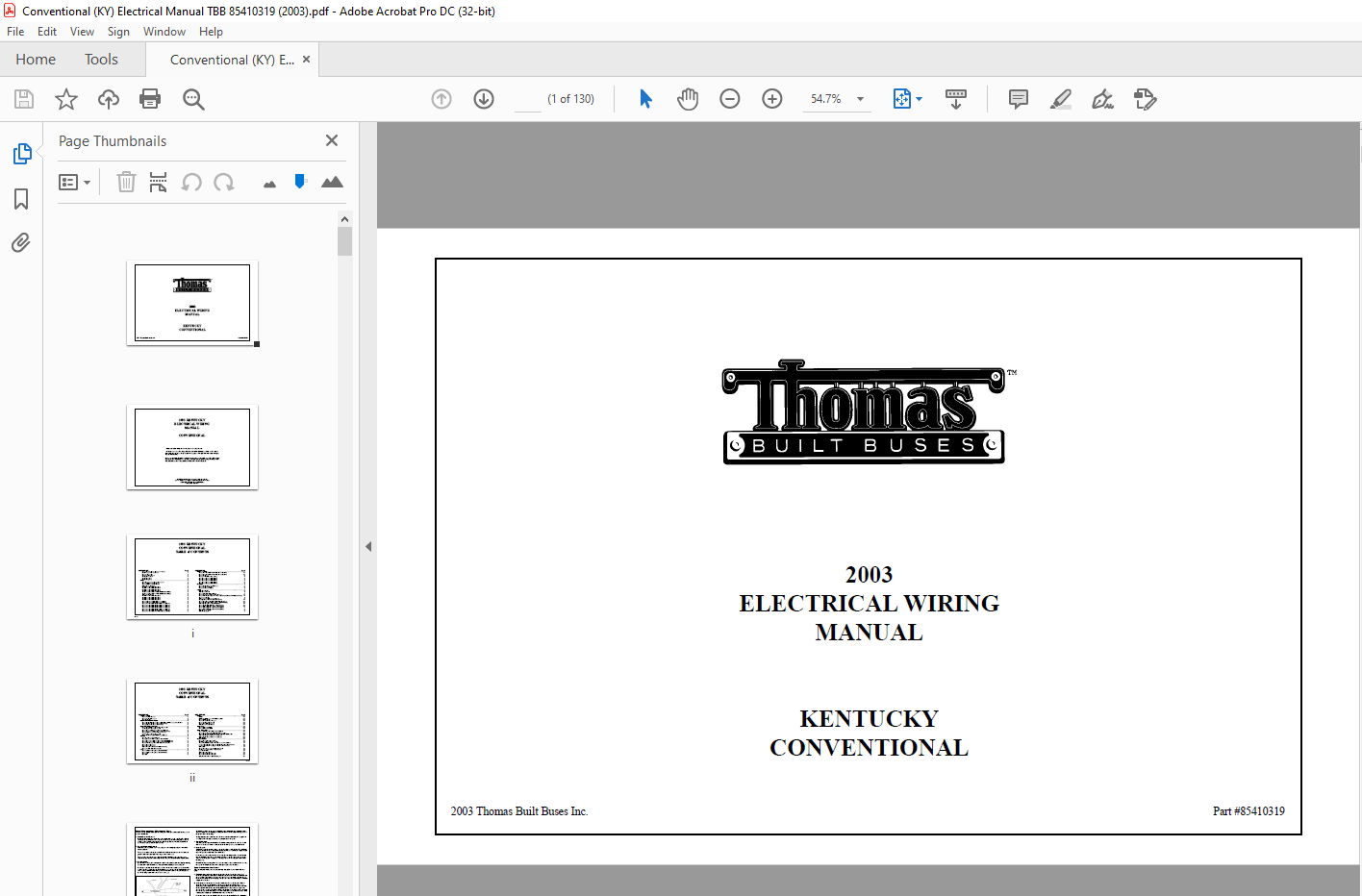1362x896 pixels.
Task: Click the scrolling mode keyboard icon
Action: (956, 99)
